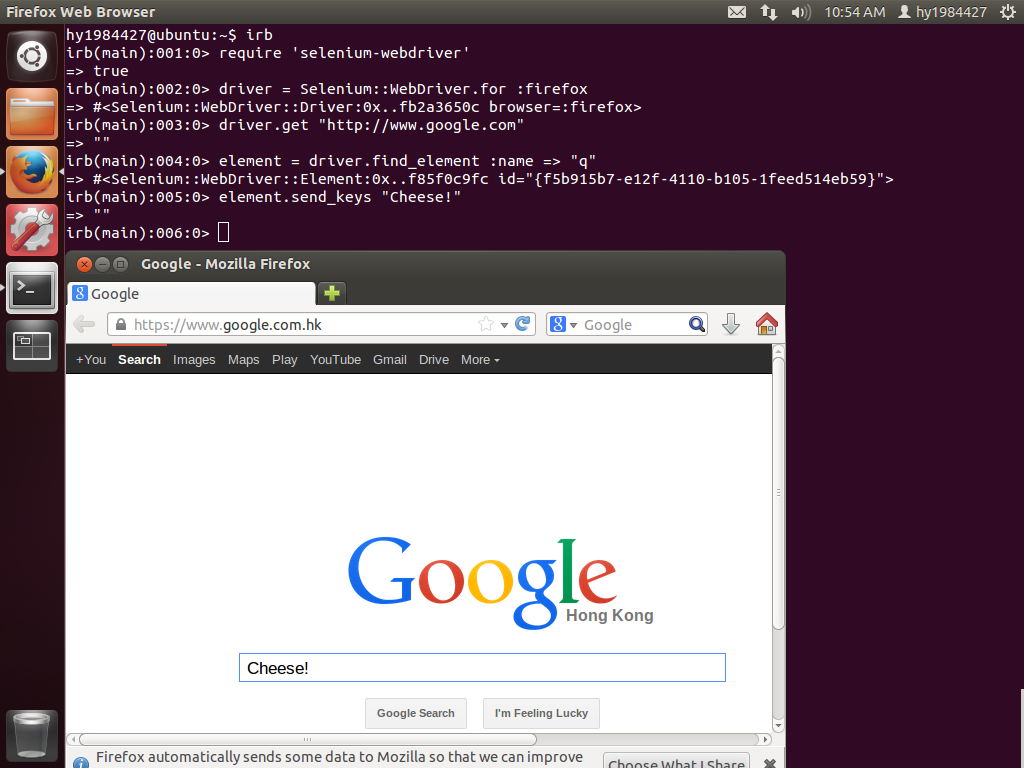Open the system power gear menu
This screenshot has height=768, width=1024.
tap(1007, 12)
